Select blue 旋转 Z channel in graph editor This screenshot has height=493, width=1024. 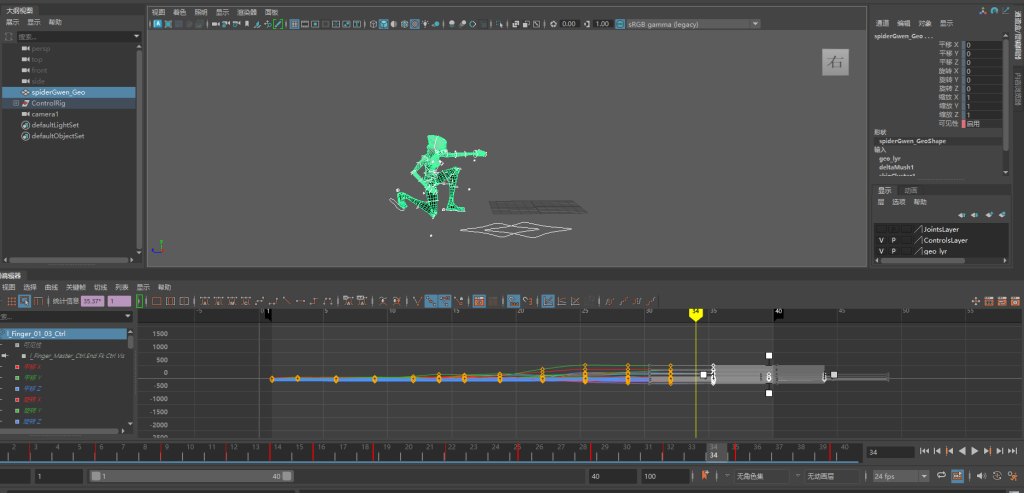(33, 422)
